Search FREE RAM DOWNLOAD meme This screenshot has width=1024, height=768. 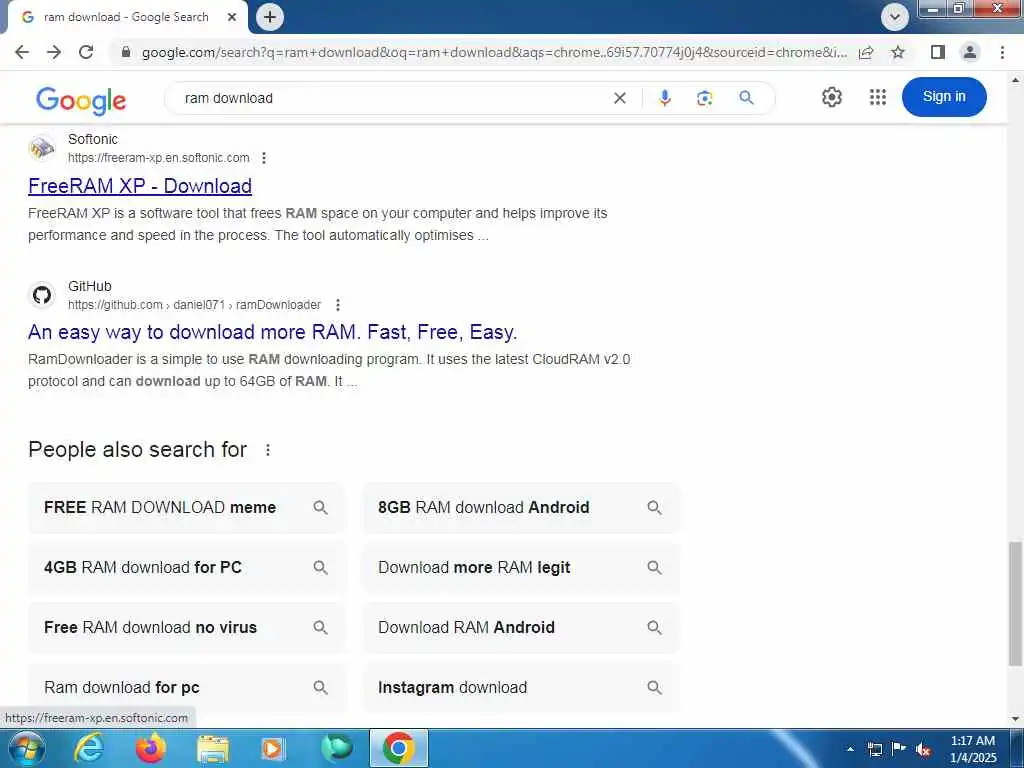click(x=186, y=507)
